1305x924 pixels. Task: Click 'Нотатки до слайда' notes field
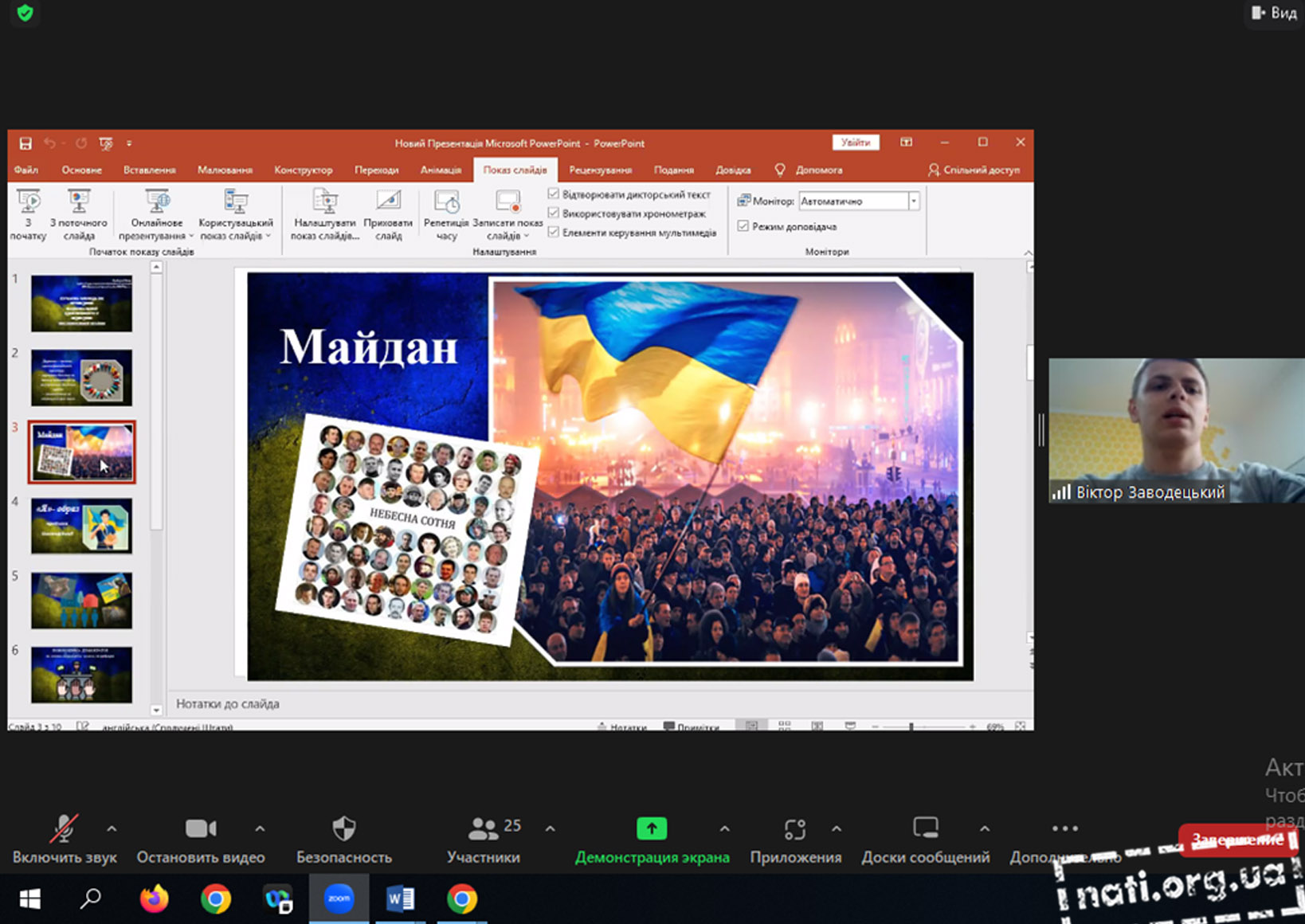599,704
